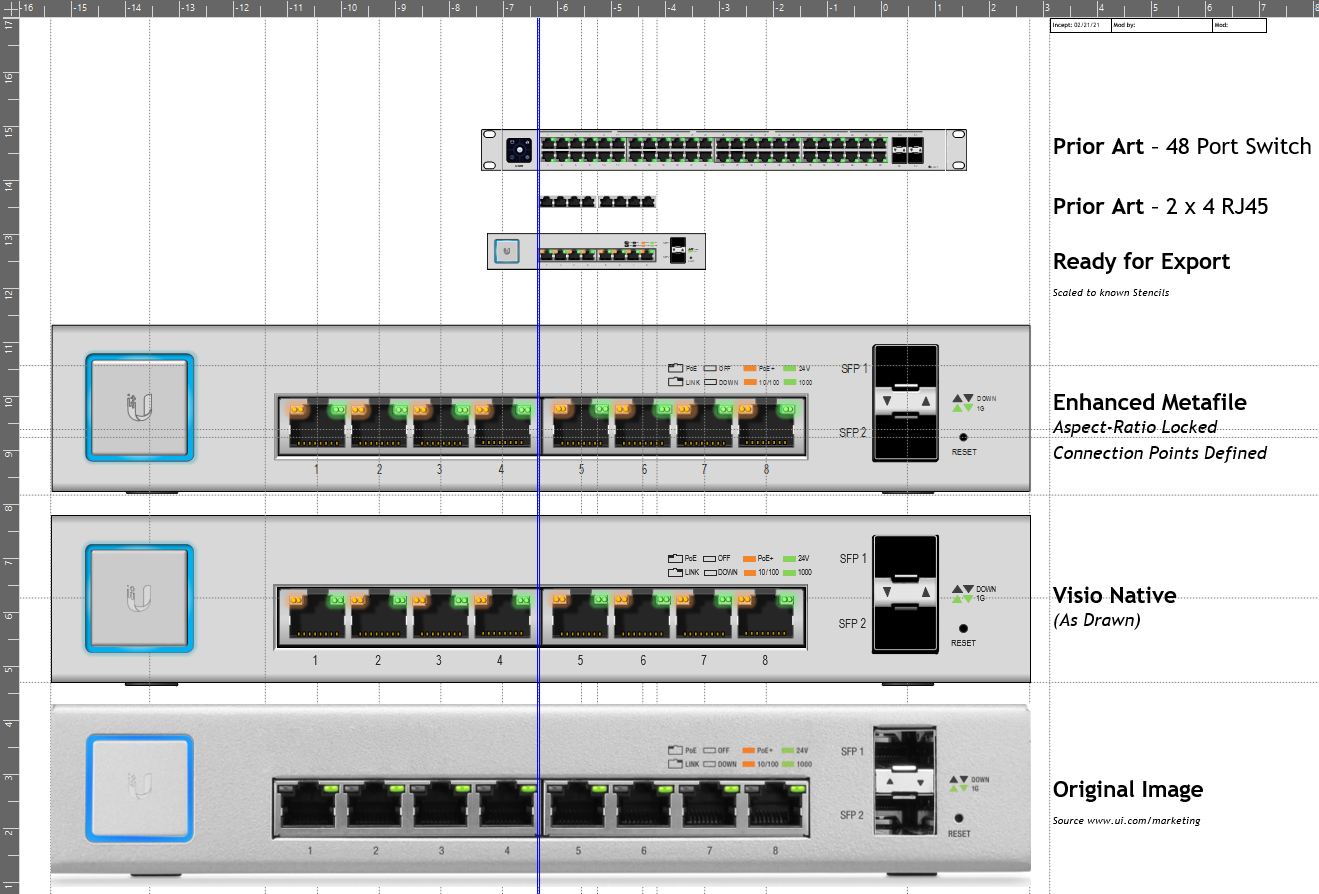Select the Ubiquiti logo button on Visio Native switch
This screenshot has width=1319, height=894.
[139, 597]
